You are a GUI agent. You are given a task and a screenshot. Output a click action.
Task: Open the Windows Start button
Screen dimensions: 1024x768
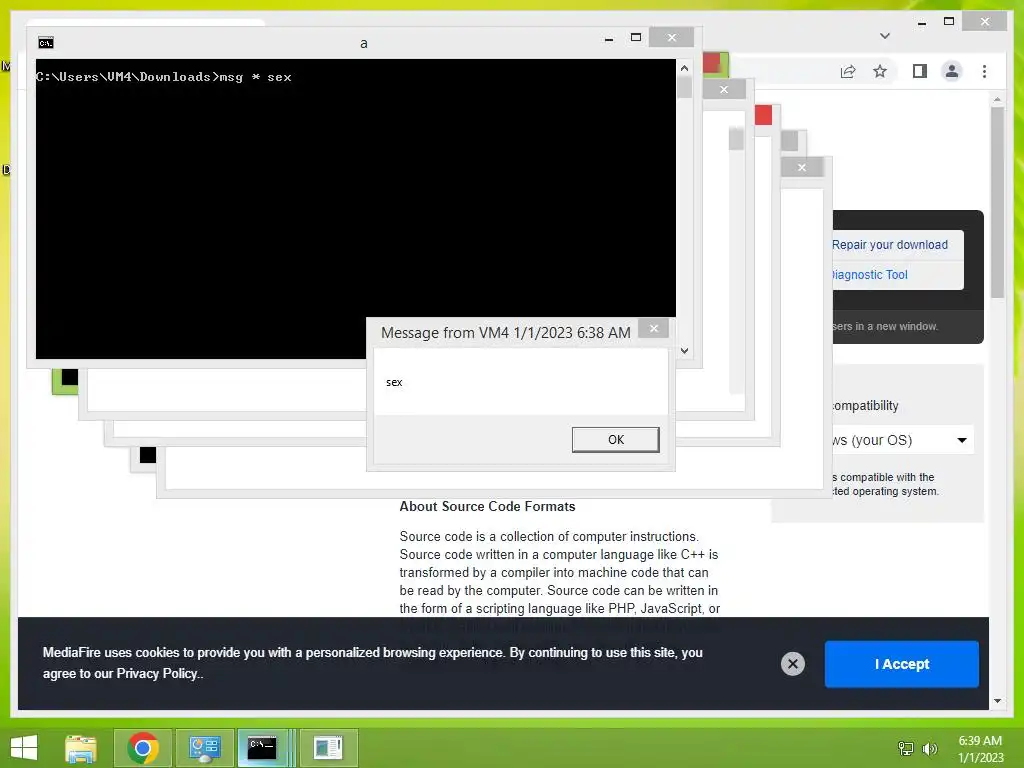tap(24, 748)
